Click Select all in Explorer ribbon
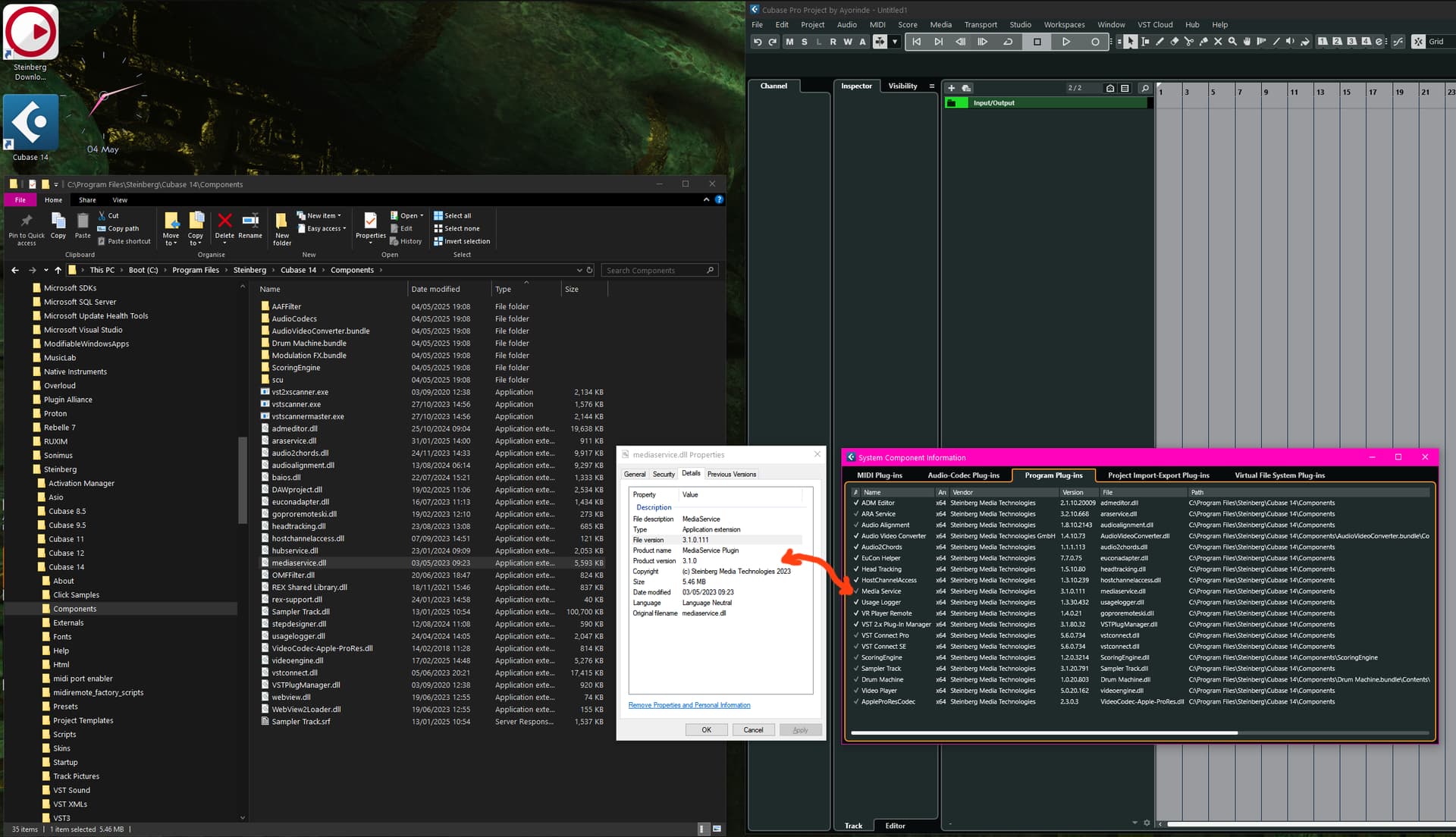Screen dimensions: 1456x837 (452, 216)
